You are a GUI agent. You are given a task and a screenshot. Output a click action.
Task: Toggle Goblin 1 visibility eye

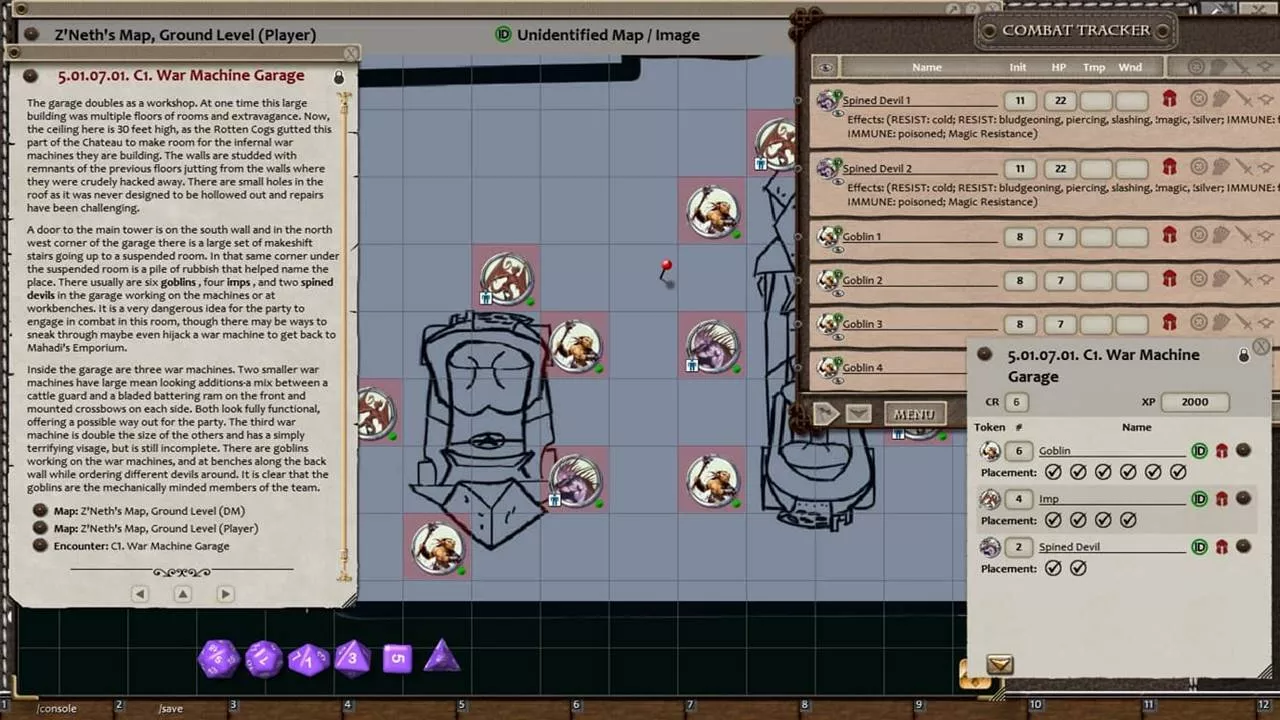(x=838, y=250)
